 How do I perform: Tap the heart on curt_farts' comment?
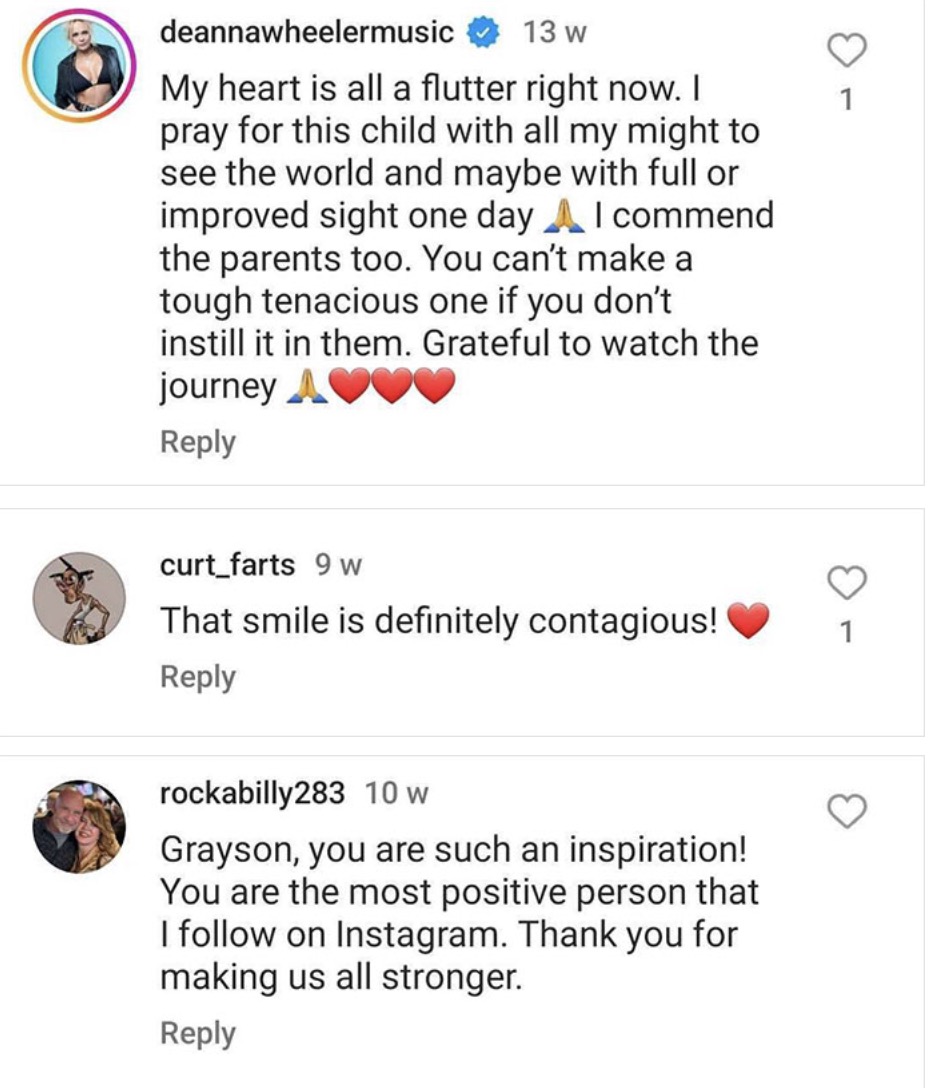coord(848,582)
